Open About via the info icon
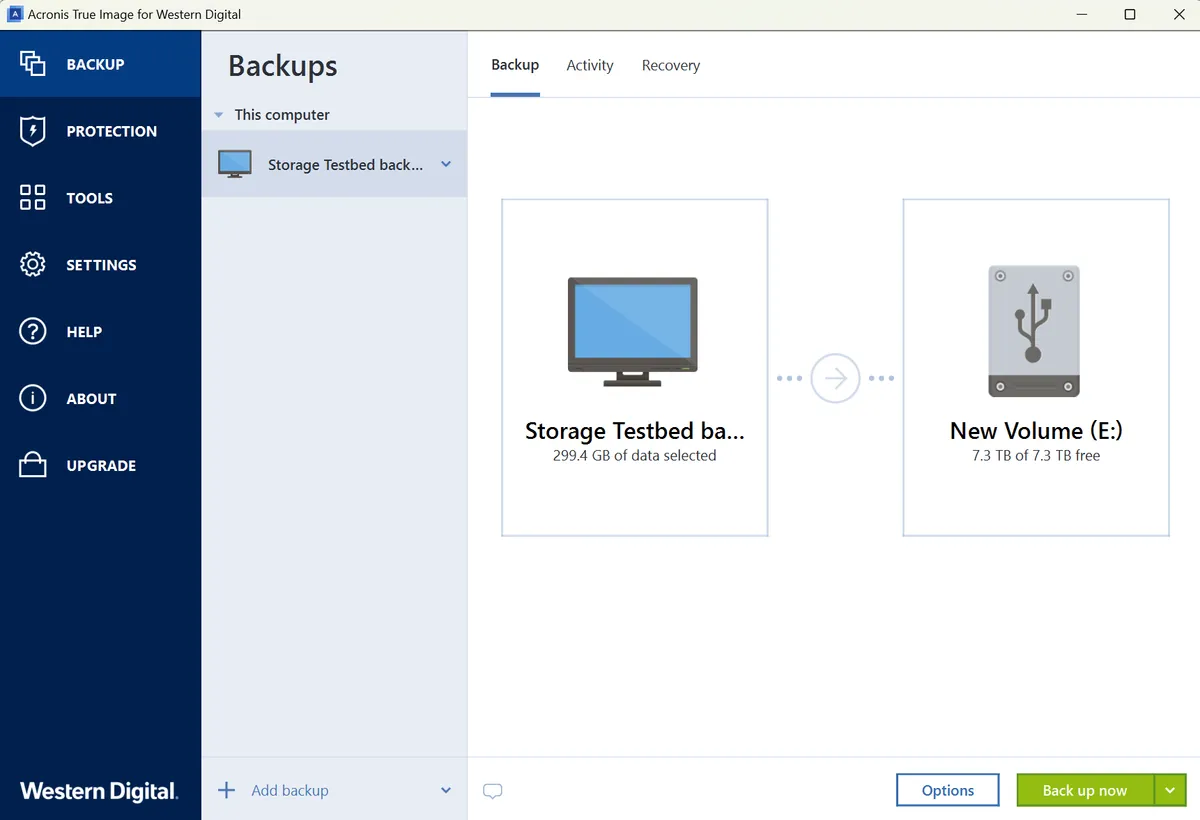 [33, 399]
